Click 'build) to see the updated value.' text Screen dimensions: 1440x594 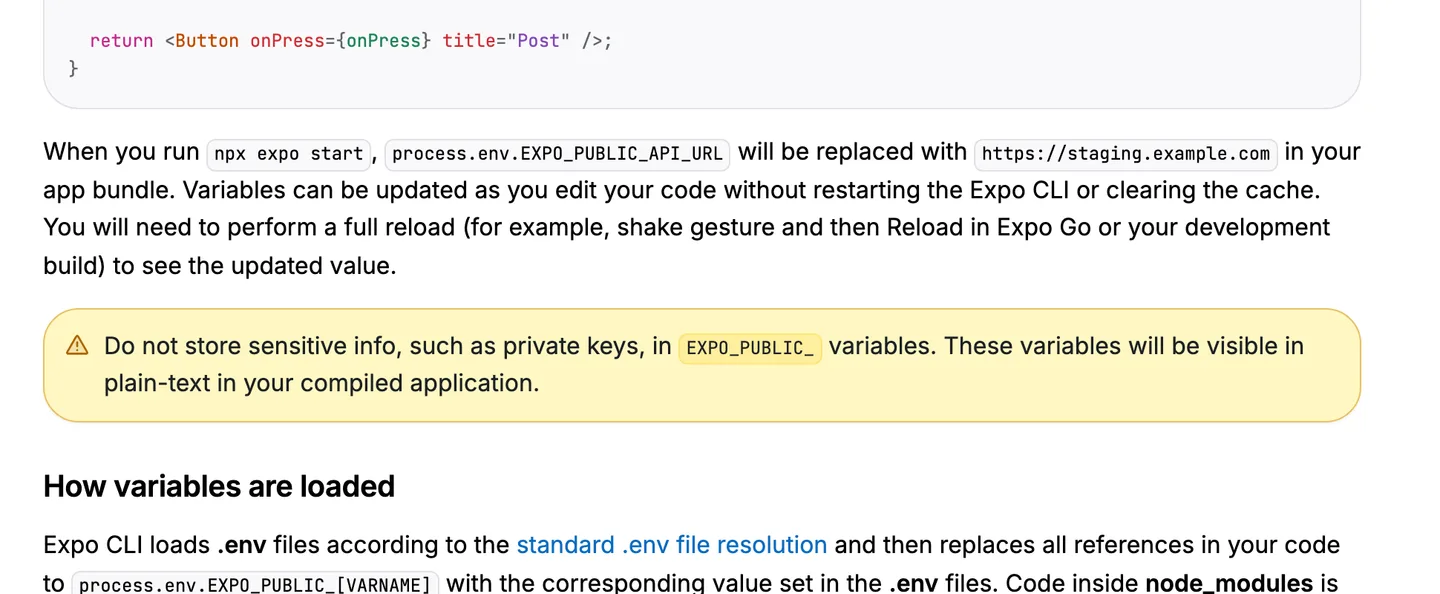(x=220, y=266)
